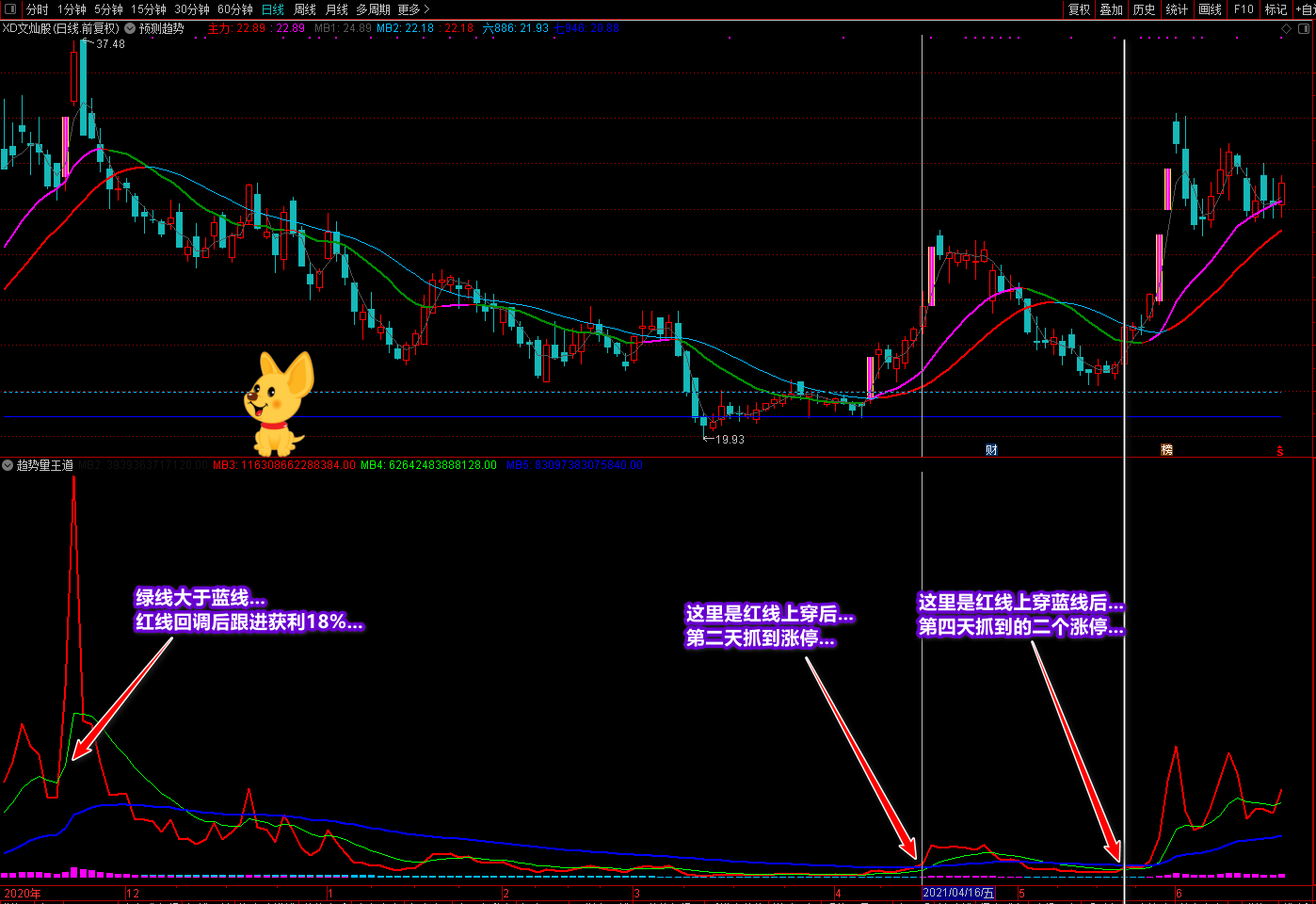Open F10 company information

[x=1244, y=9]
